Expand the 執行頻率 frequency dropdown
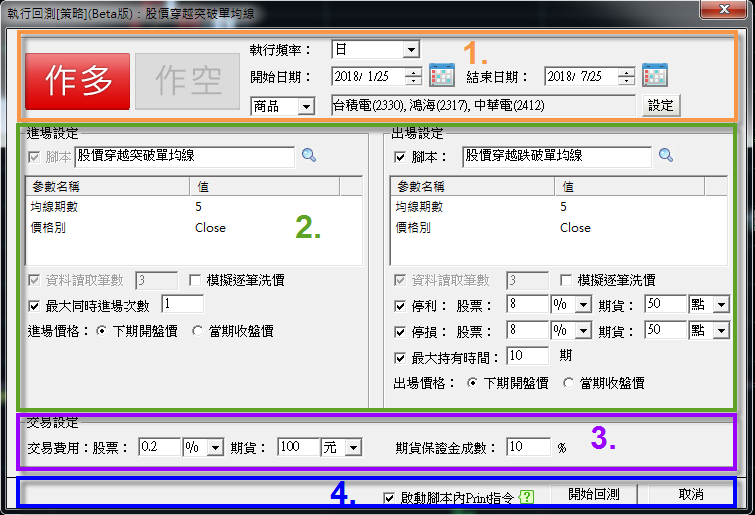 point(411,50)
